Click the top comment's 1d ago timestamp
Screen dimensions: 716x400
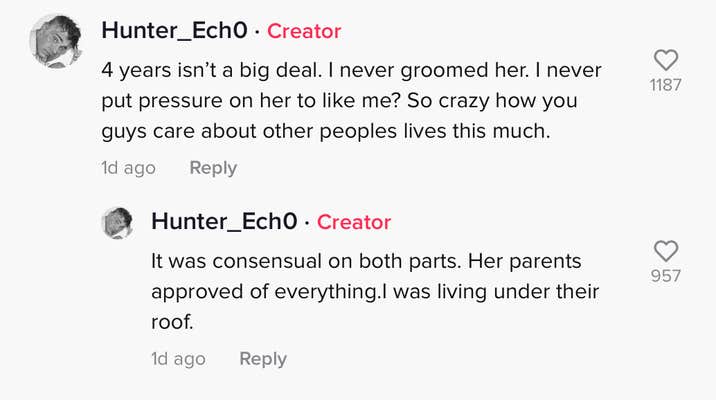(128, 168)
